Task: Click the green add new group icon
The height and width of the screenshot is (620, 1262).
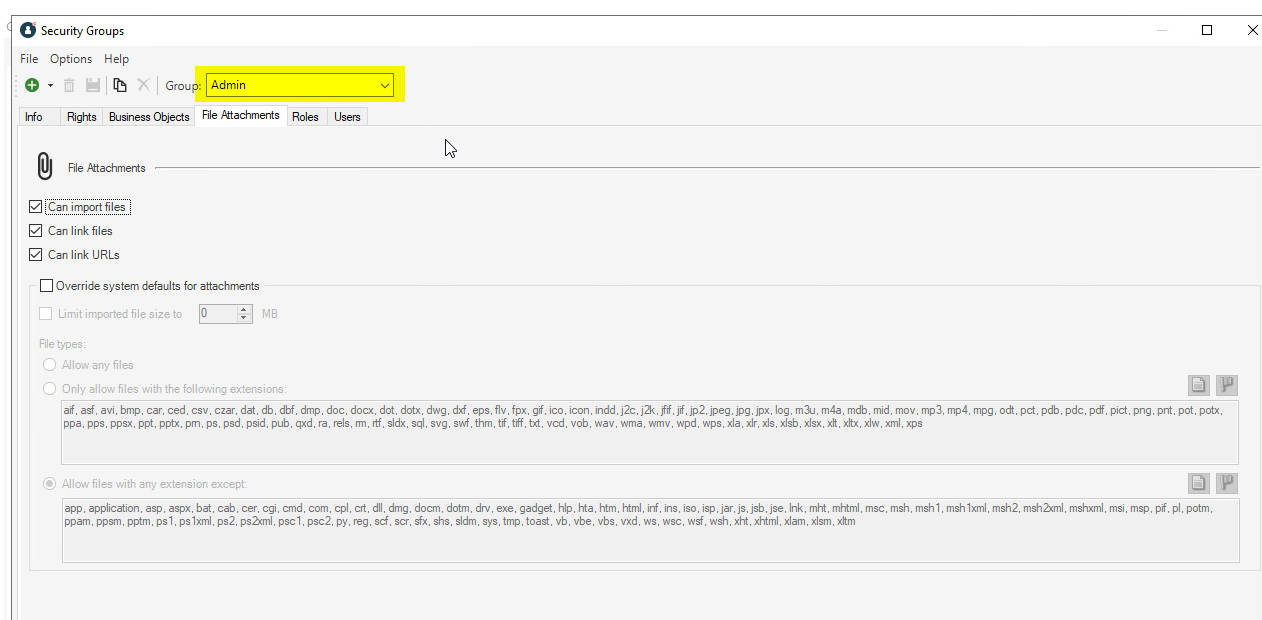Action: point(32,86)
